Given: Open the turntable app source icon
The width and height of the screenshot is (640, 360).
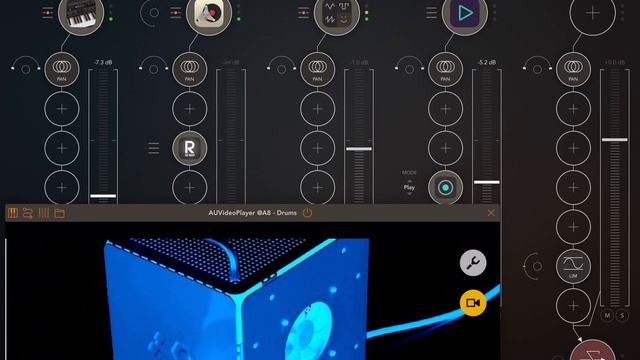Looking at the screenshot, I should tap(209, 14).
